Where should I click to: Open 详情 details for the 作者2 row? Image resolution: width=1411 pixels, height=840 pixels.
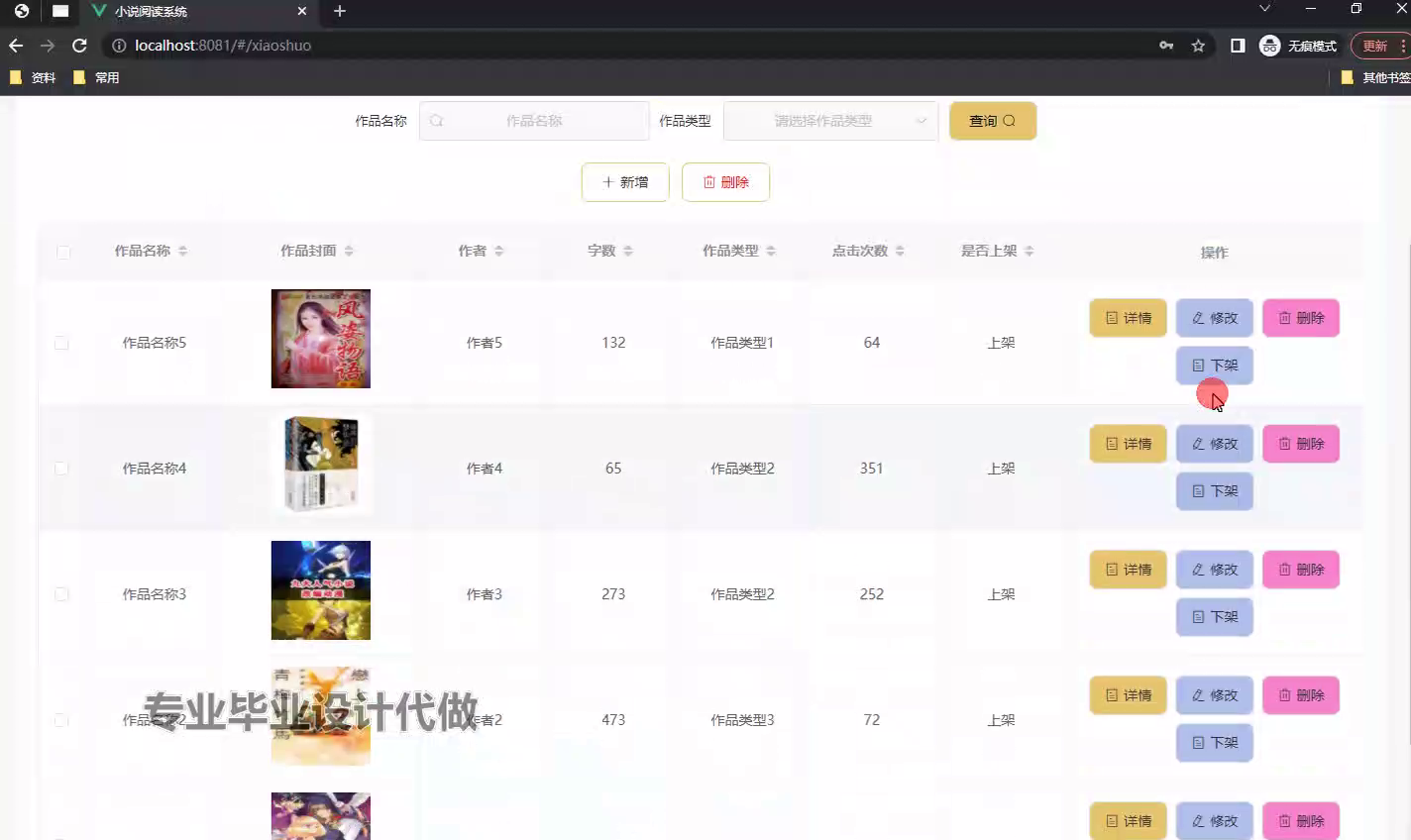1128,695
